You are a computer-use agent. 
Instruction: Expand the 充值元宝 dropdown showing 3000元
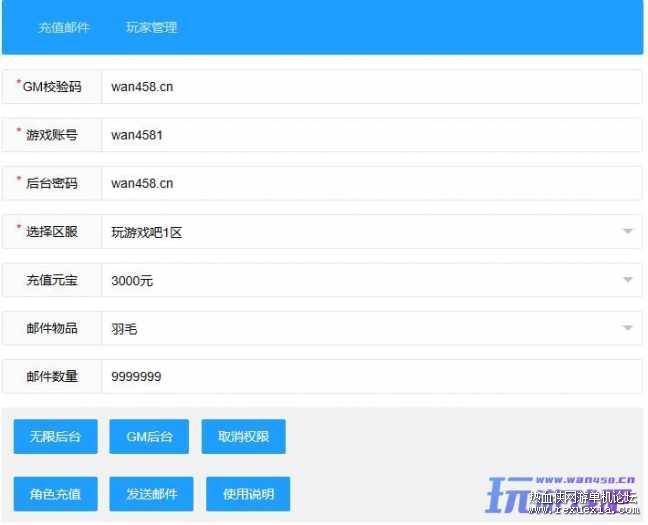360,281
